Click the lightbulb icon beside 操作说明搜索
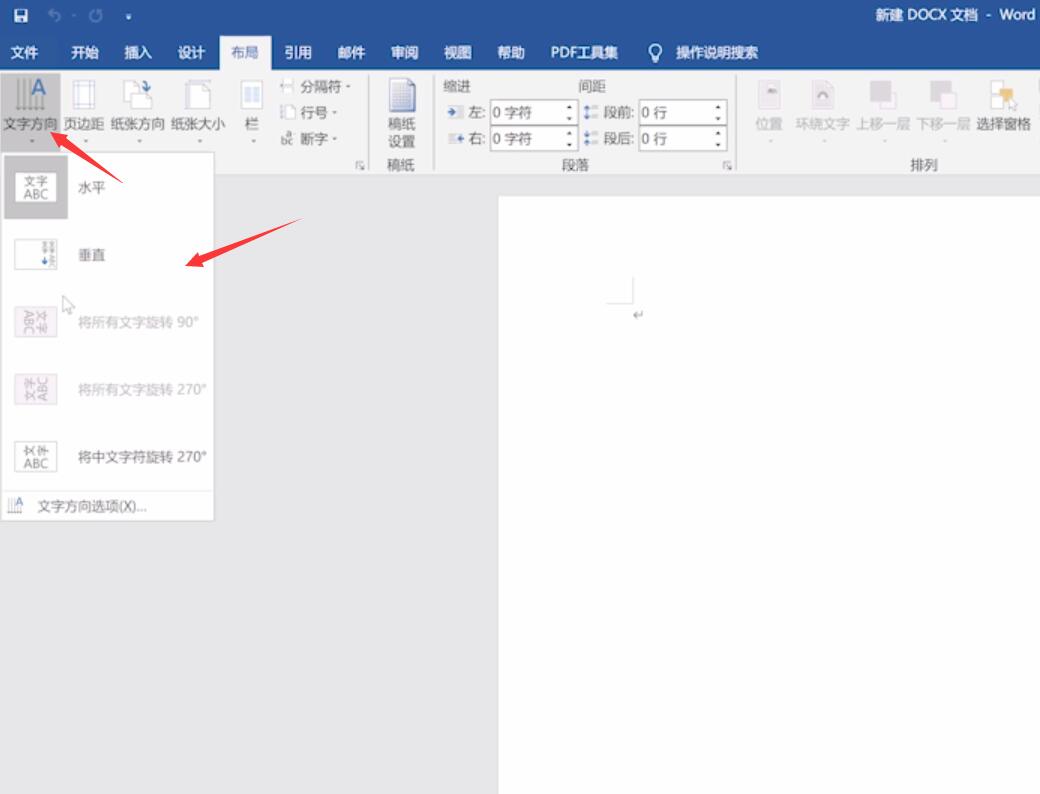Viewport: 1040px width, 794px height. (655, 52)
